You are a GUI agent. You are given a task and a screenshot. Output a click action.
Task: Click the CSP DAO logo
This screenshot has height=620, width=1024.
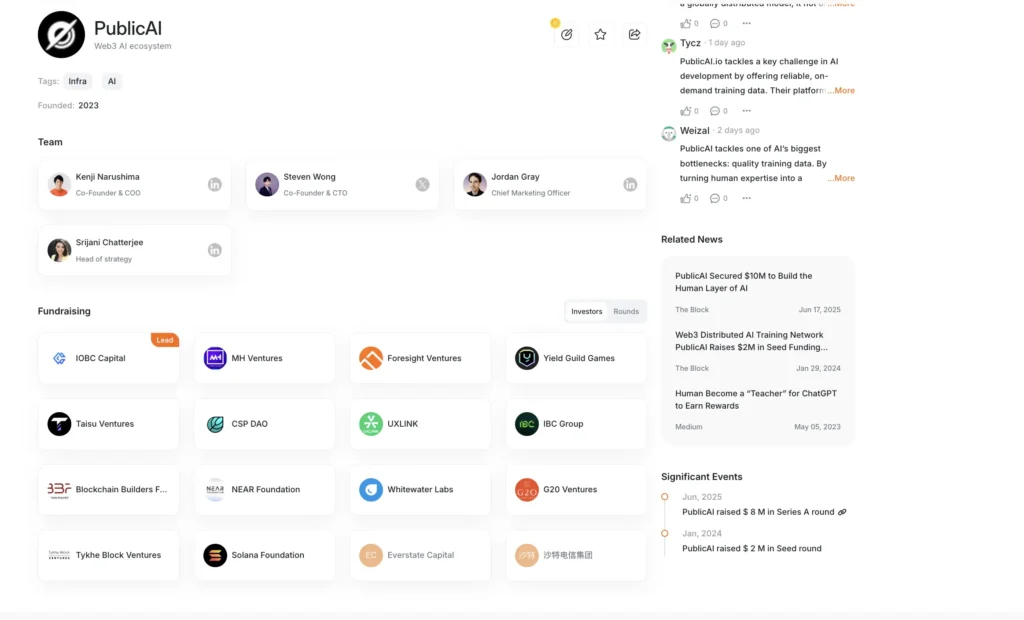pos(215,424)
